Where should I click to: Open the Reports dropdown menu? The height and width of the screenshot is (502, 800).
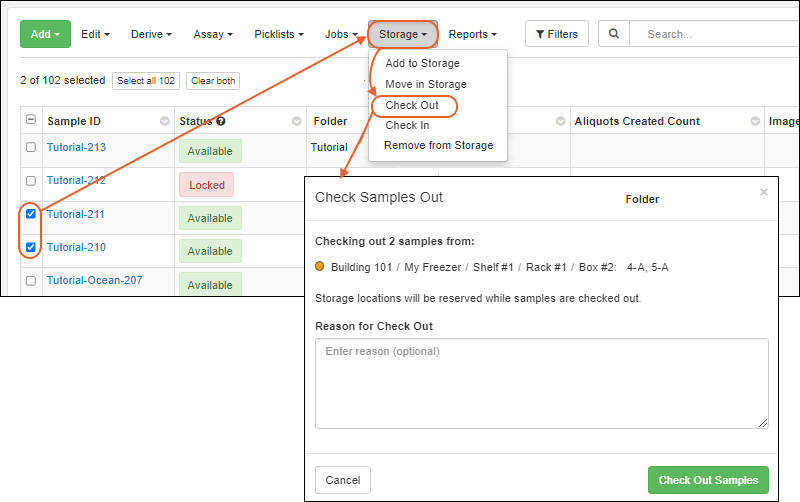(x=473, y=34)
